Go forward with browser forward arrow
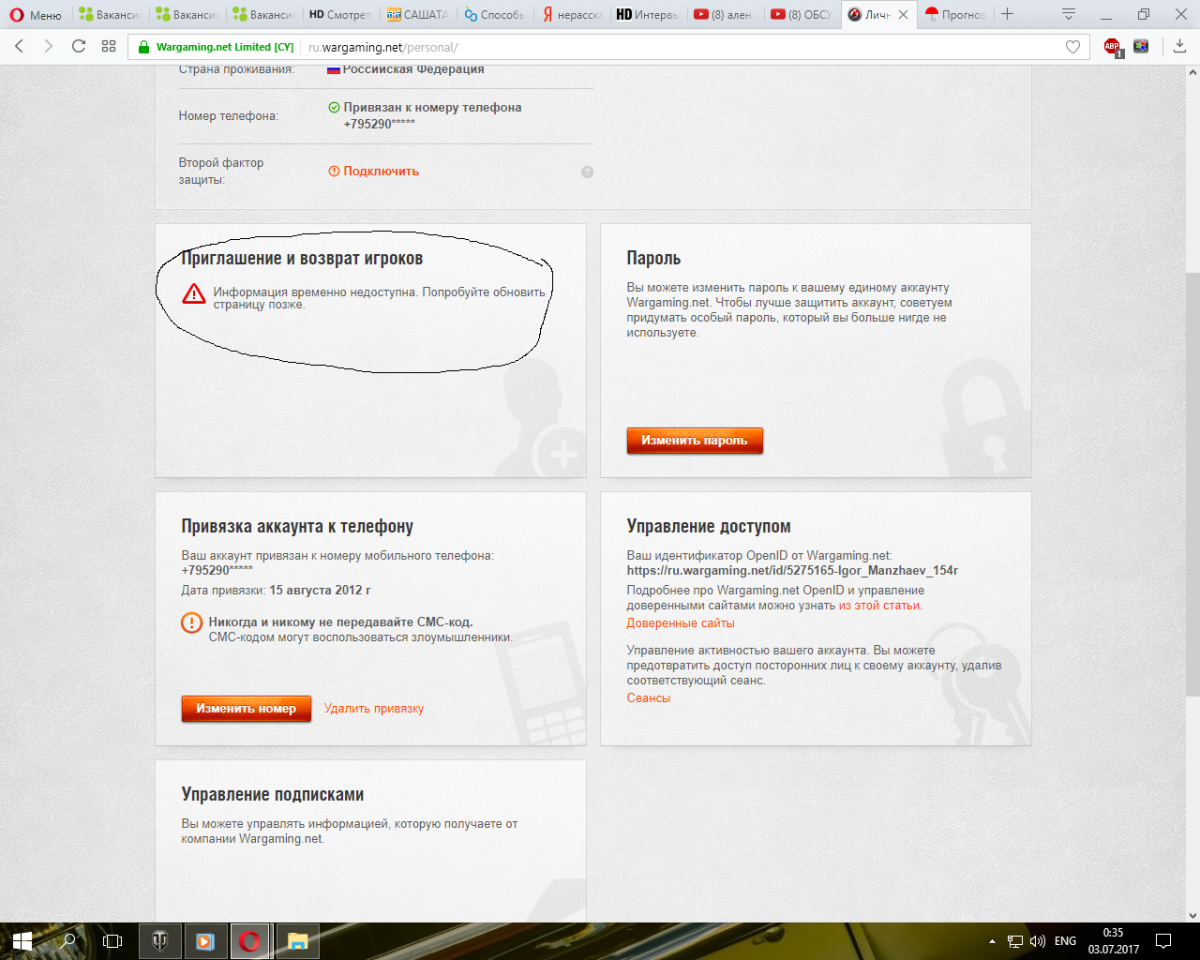This screenshot has width=1200, height=960. coord(48,47)
